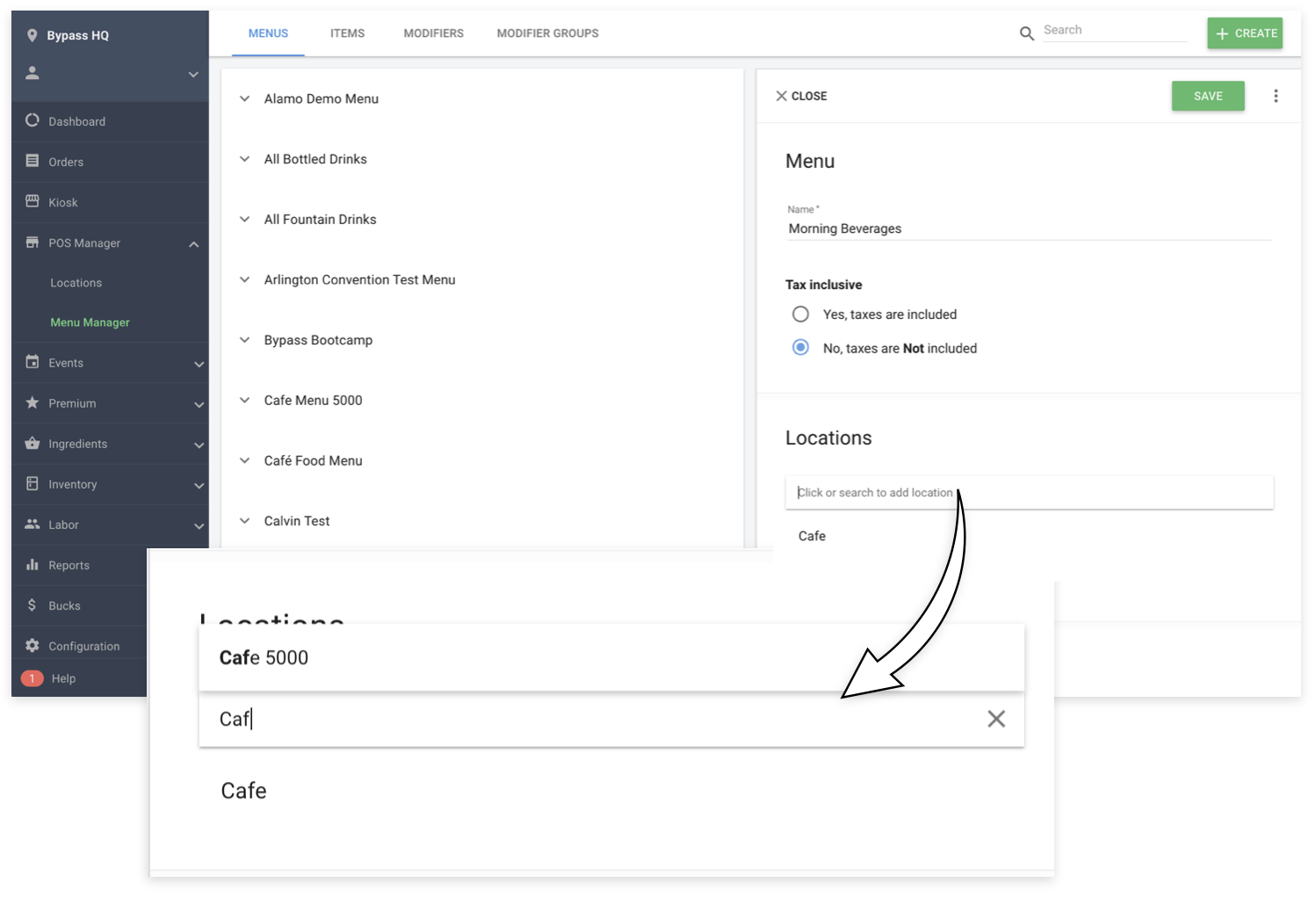
Task: Click the Bypass HQ location pin icon
Action: click(x=33, y=35)
